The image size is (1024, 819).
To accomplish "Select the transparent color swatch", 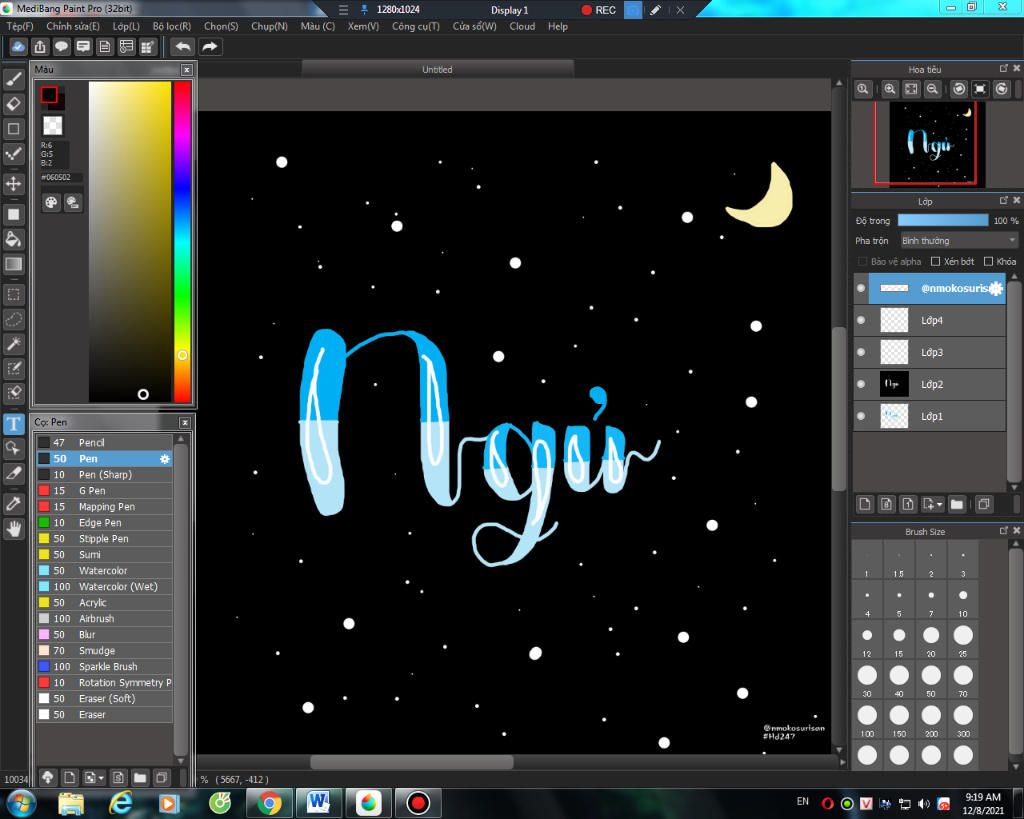I will pos(52,125).
